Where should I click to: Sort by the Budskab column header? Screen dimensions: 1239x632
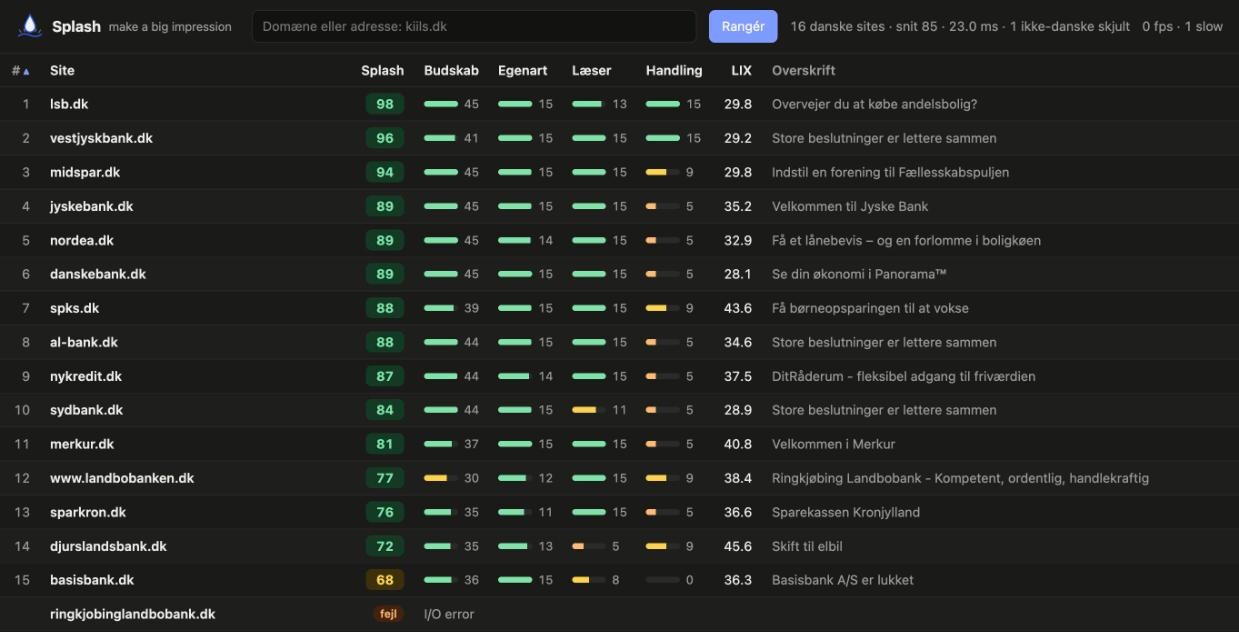[451, 70]
